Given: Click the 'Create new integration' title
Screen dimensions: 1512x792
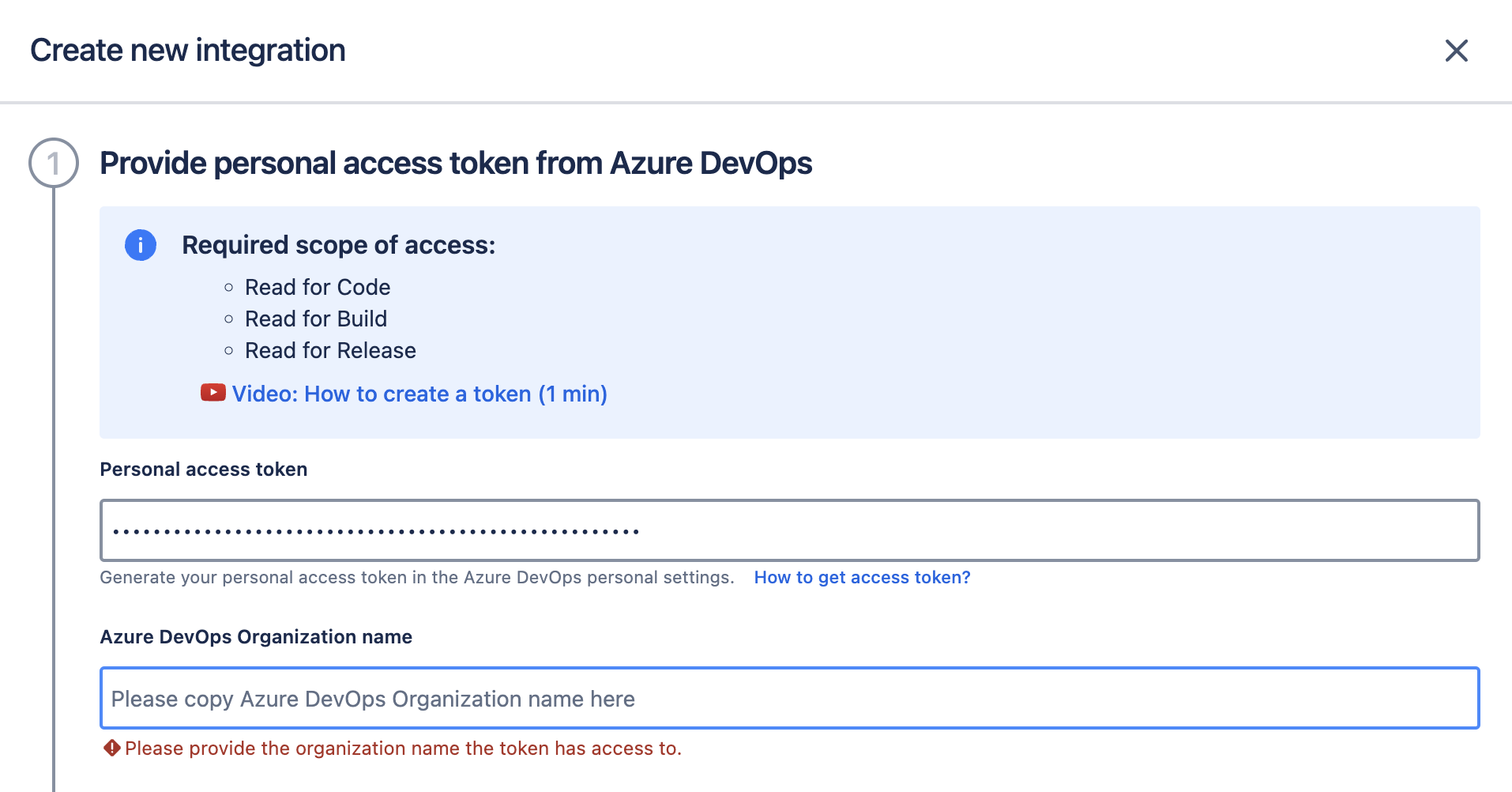Looking at the screenshot, I should click(188, 51).
